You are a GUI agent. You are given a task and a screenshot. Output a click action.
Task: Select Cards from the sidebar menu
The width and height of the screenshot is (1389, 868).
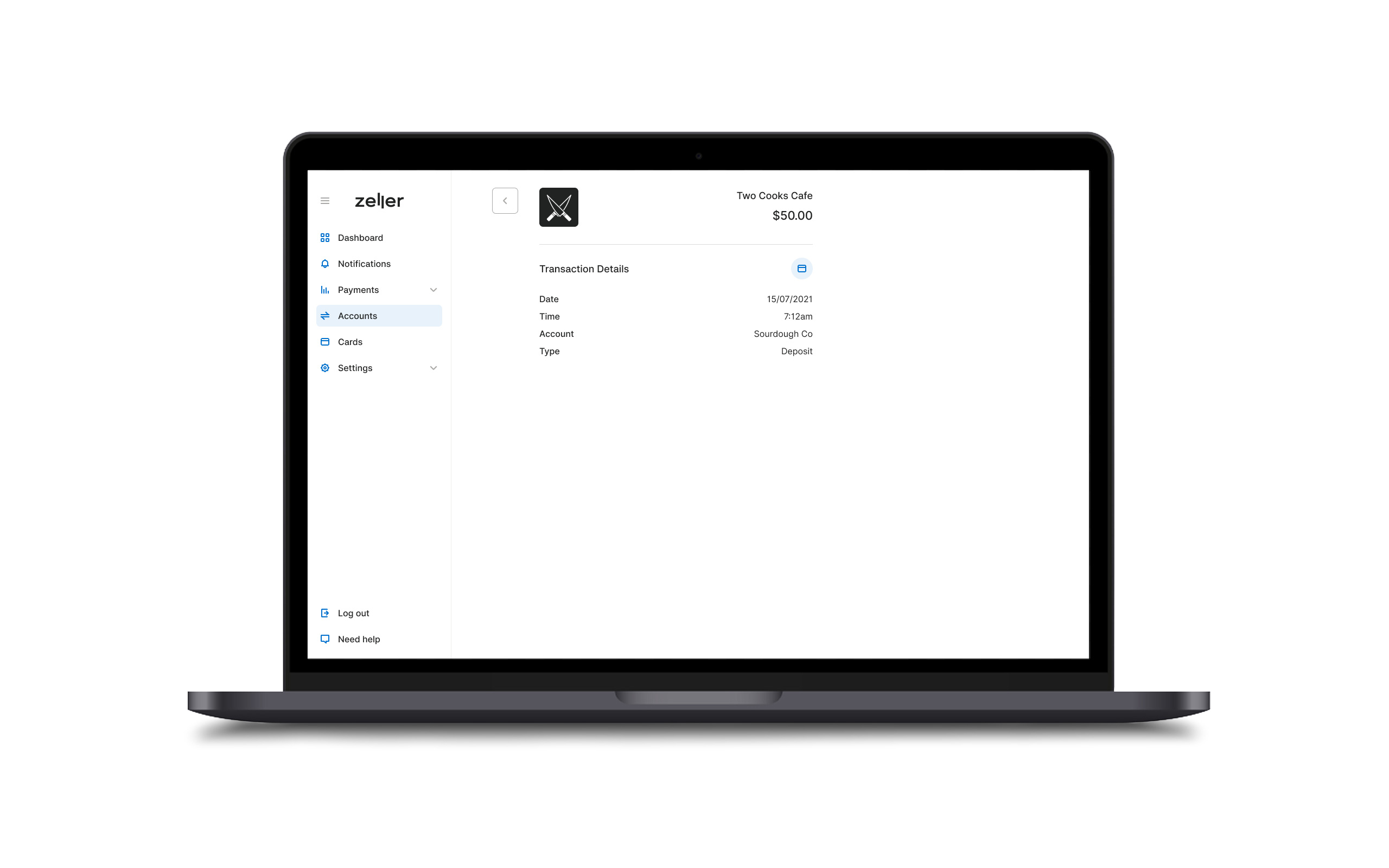point(348,341)
